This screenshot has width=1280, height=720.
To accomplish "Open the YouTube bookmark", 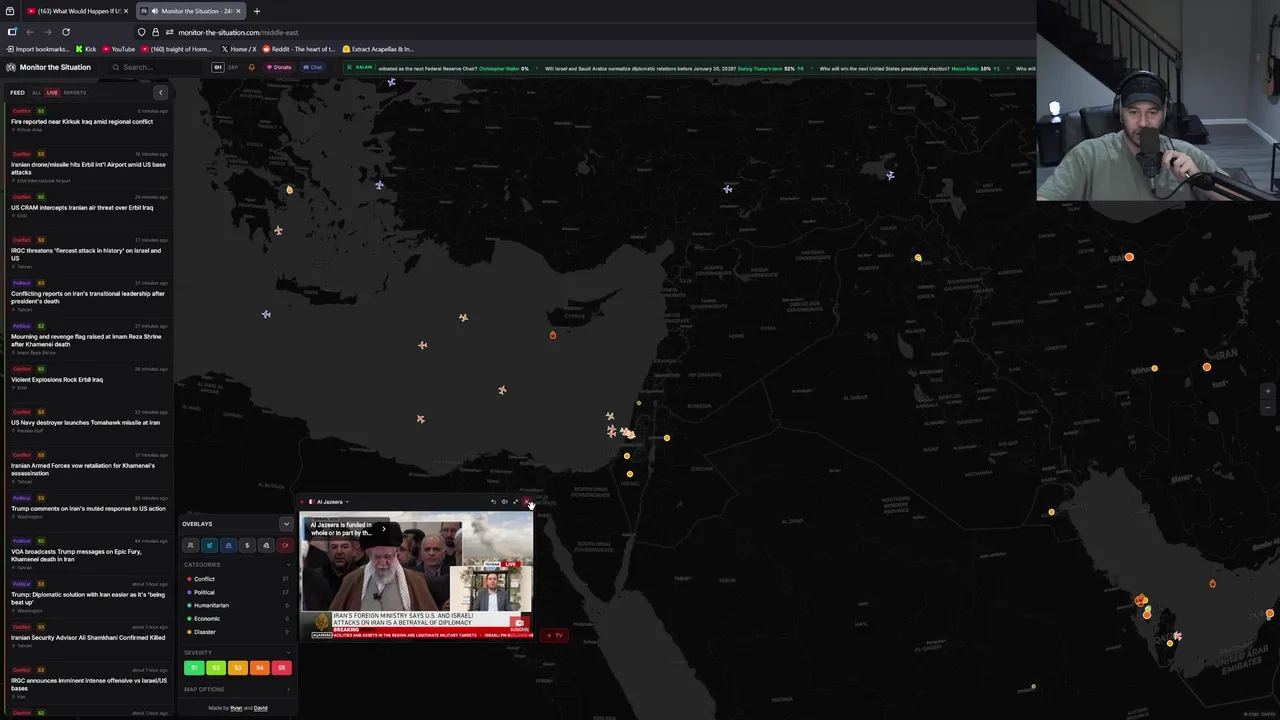I will (118, 49).
